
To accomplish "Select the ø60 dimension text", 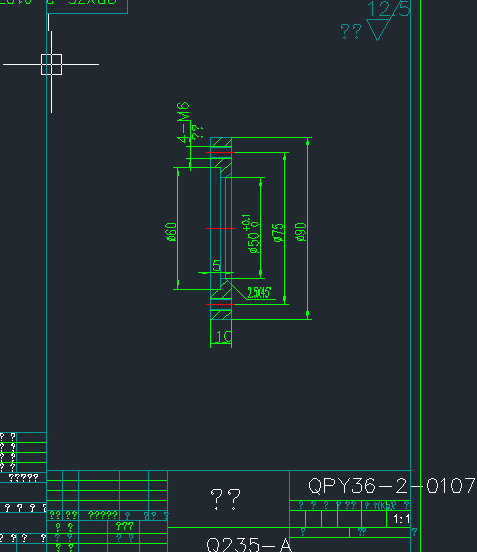I will tap(171, 232).
